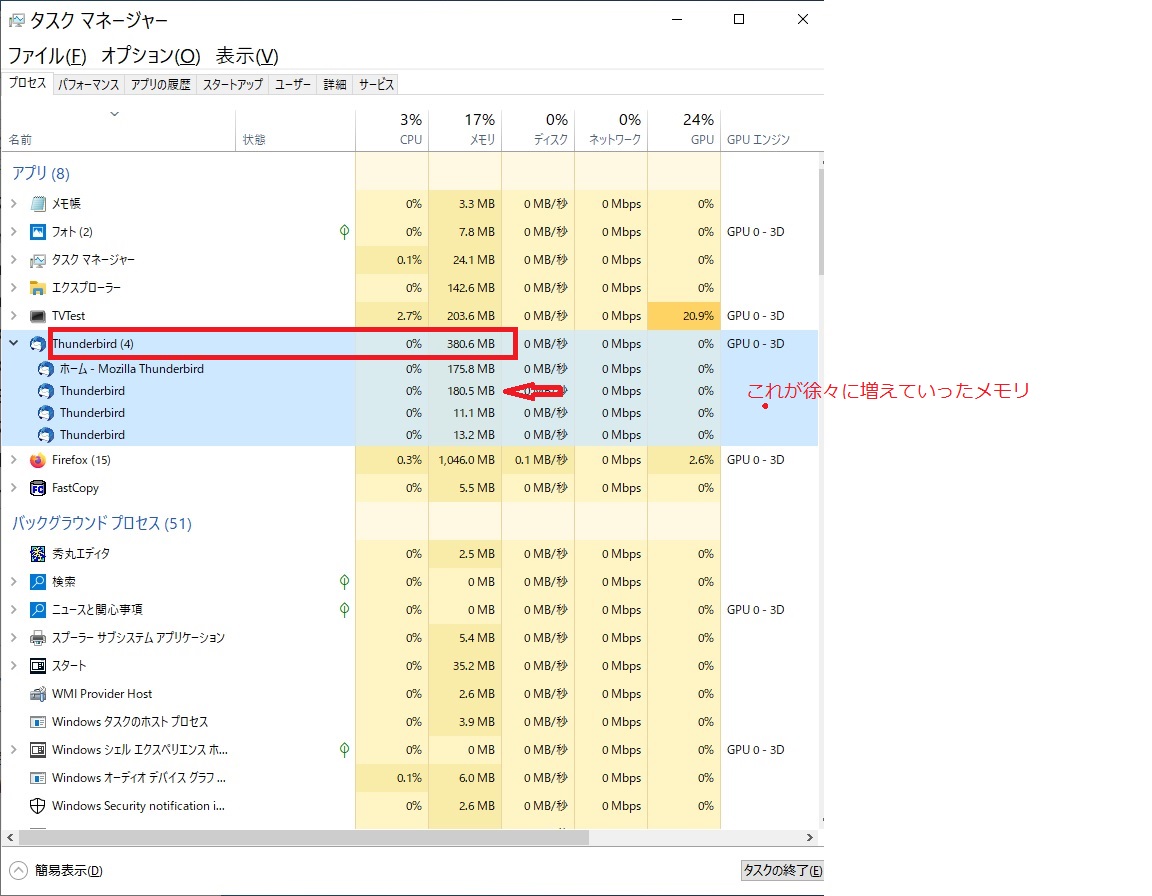
Task: Click the エクスプローラー folder icon
Action: click(x=38, y=288)
